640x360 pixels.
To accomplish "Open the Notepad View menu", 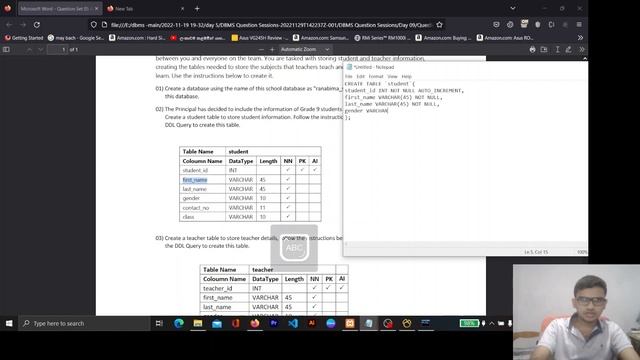I will 392,76.
